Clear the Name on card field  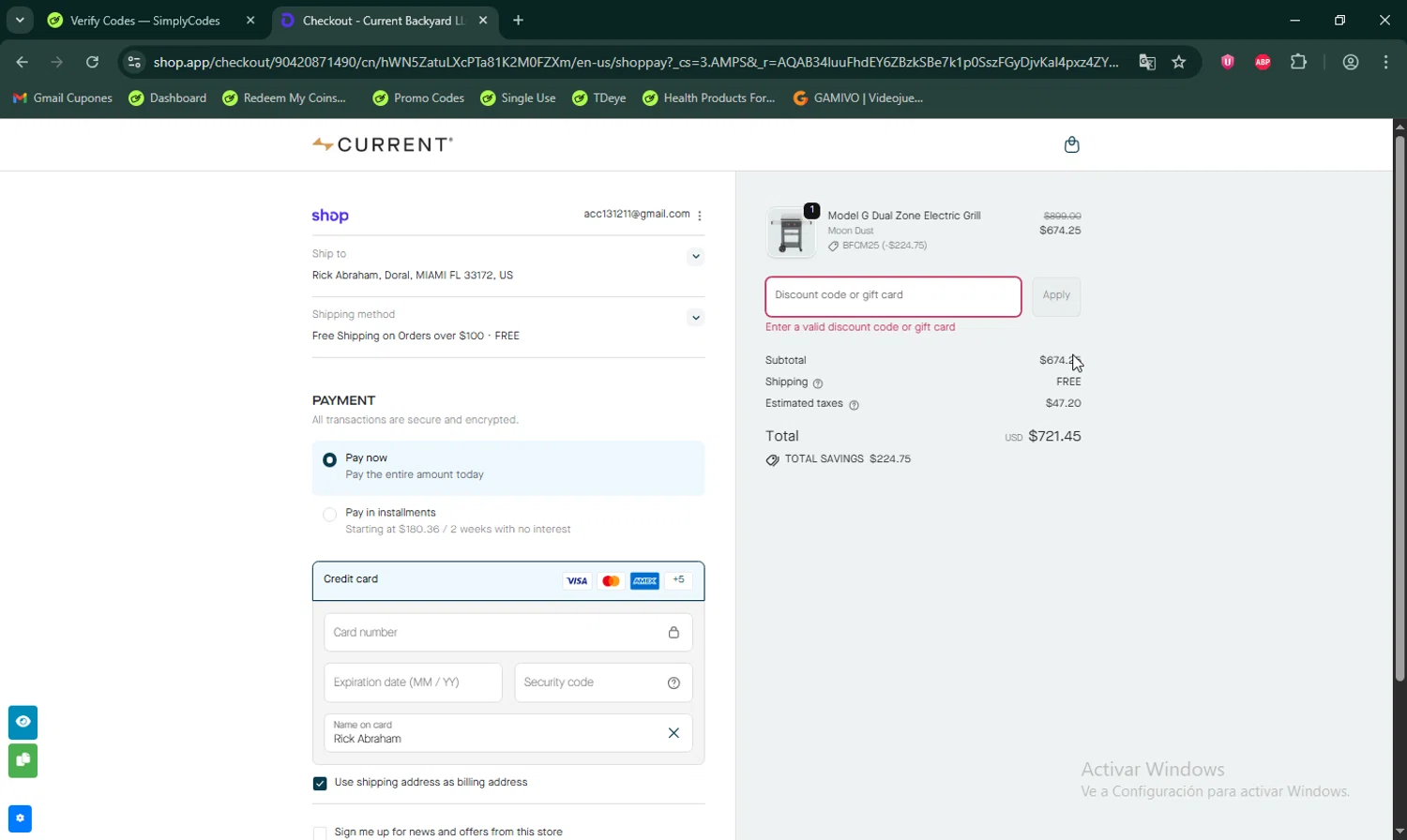(x=673, y=733)
